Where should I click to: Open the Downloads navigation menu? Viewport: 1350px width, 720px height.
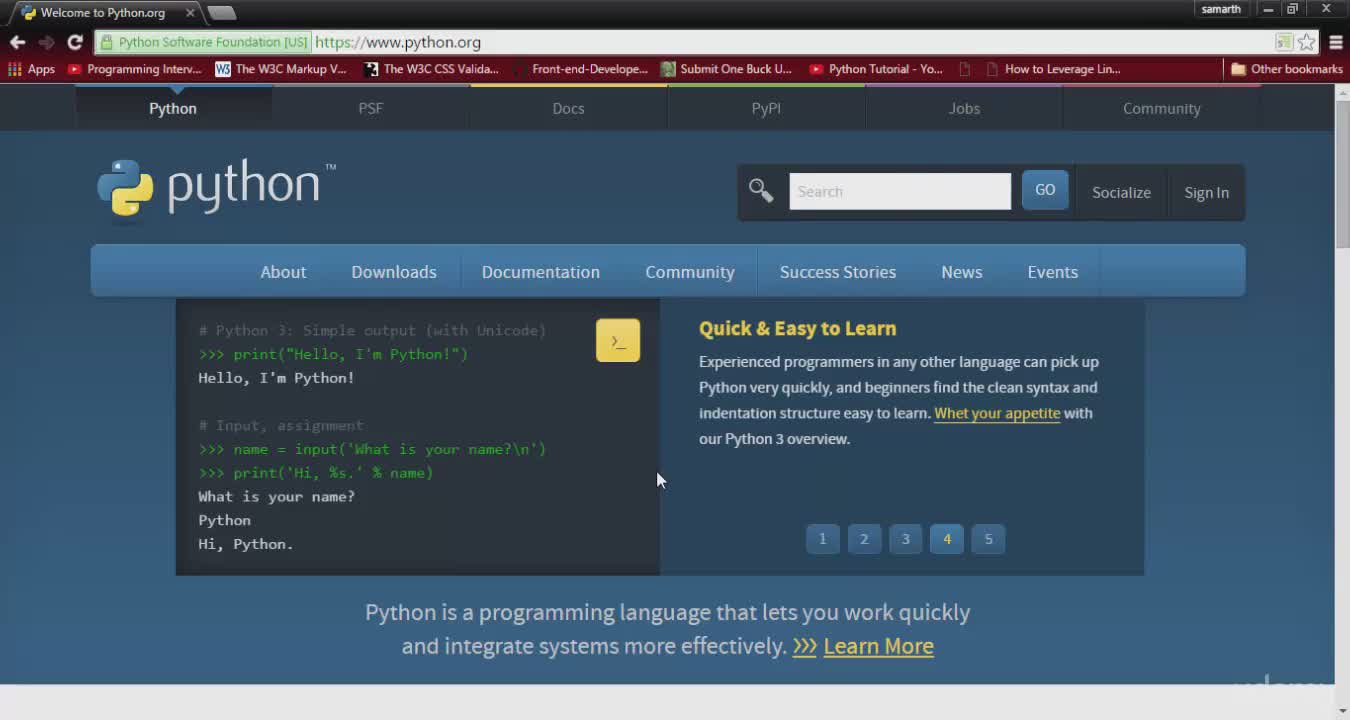pos(394,272)
